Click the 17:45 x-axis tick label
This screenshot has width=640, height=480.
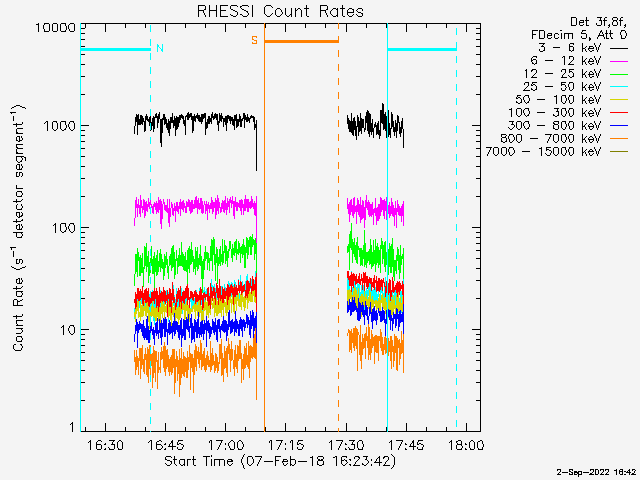406,445
